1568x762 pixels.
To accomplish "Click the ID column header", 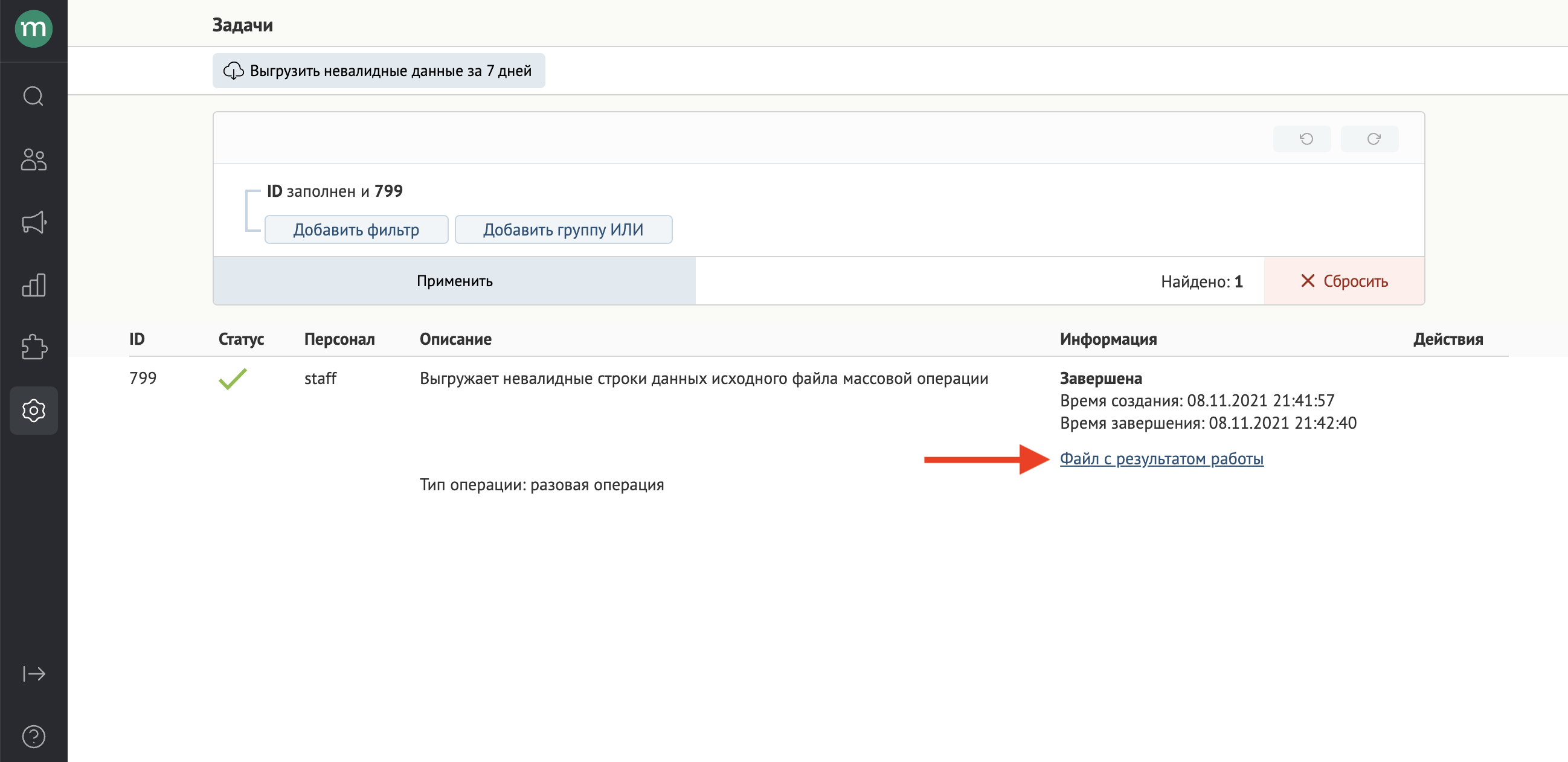I will (137, 339).
